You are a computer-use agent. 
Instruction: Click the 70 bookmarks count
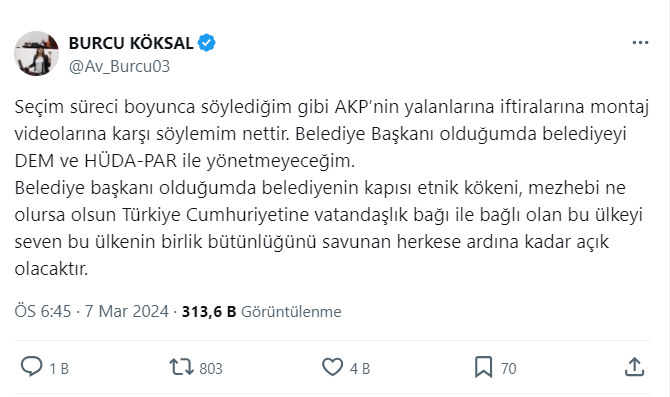508,368
